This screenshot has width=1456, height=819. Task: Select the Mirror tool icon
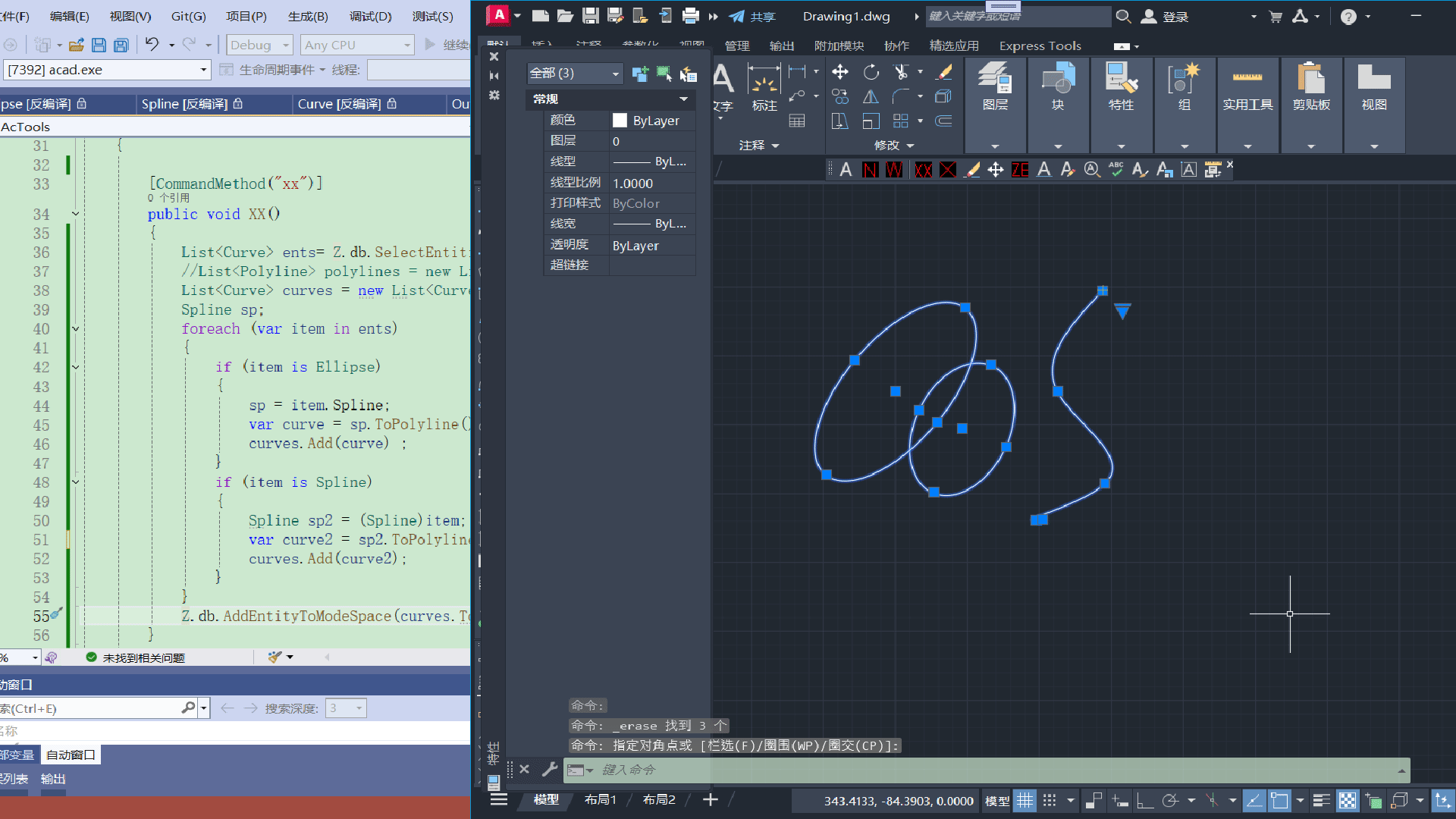click(871, 97)
